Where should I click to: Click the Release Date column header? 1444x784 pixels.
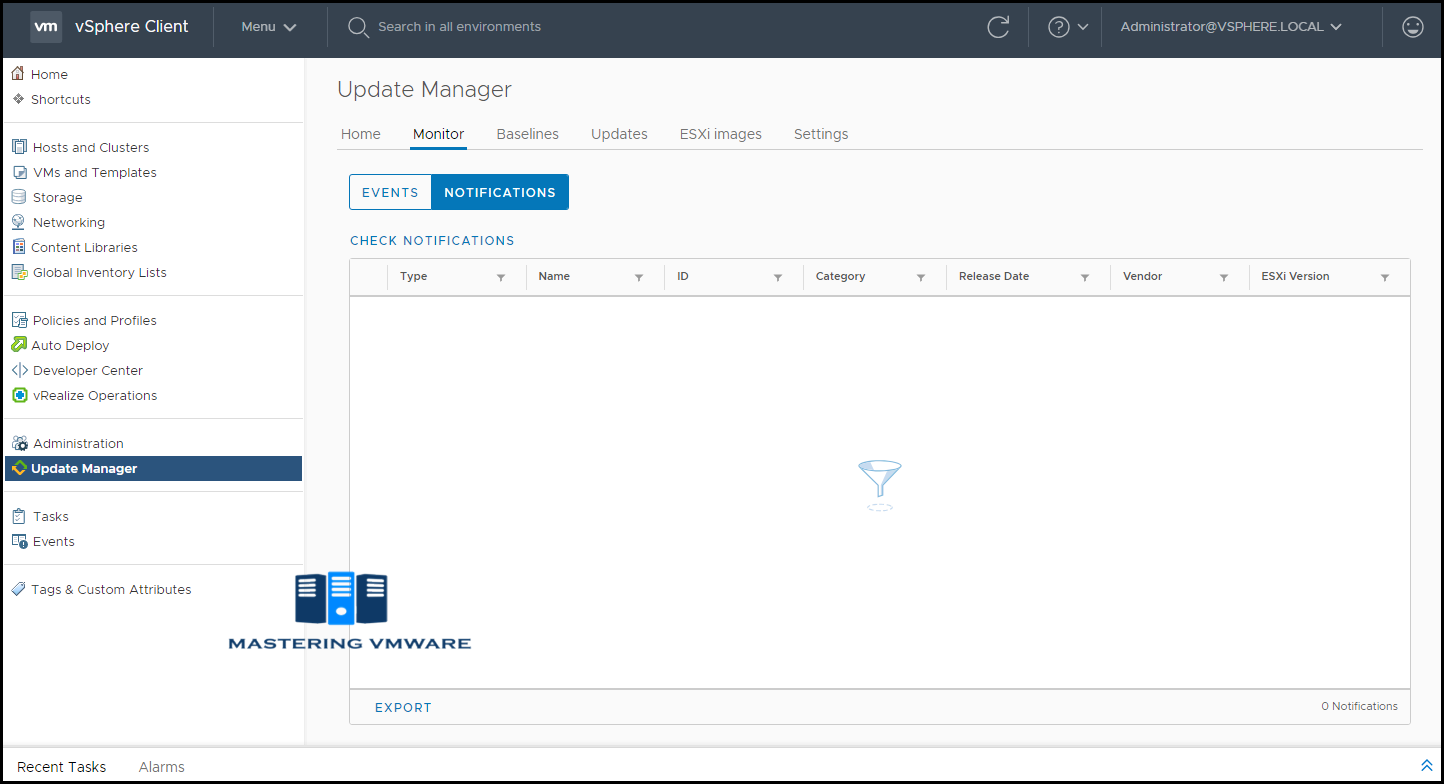click(994, 276)
